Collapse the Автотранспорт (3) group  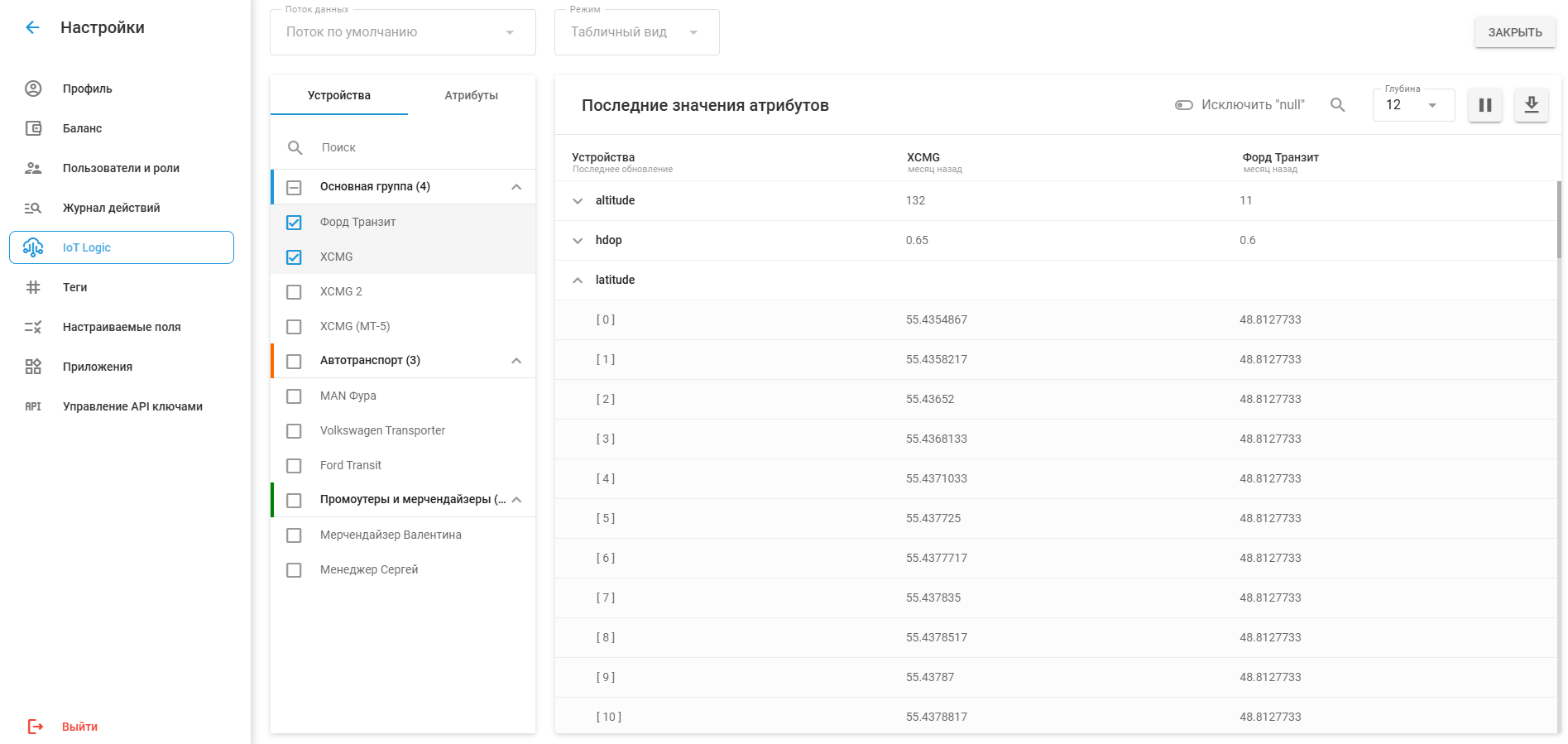click(x=516, y=361)
